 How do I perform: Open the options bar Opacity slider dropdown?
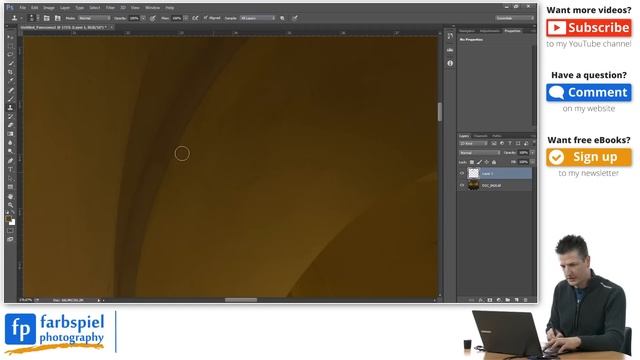(x=143, y=18)
